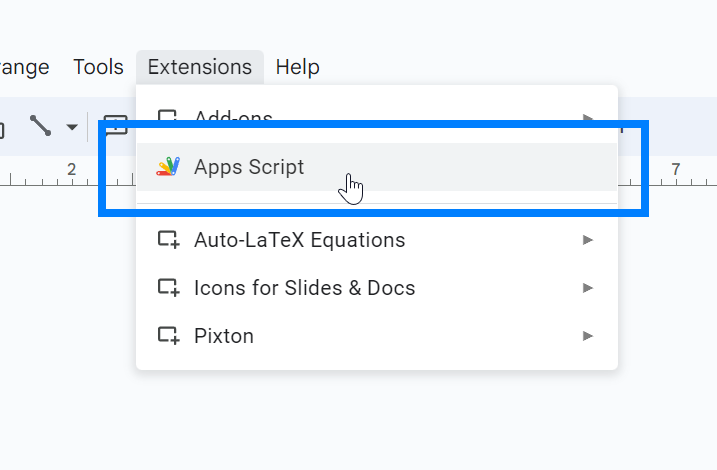The width and height of the screenshot is (717, 470).
Task: Click the Apps Script colorful logo icon
Action: pos(168,167)
